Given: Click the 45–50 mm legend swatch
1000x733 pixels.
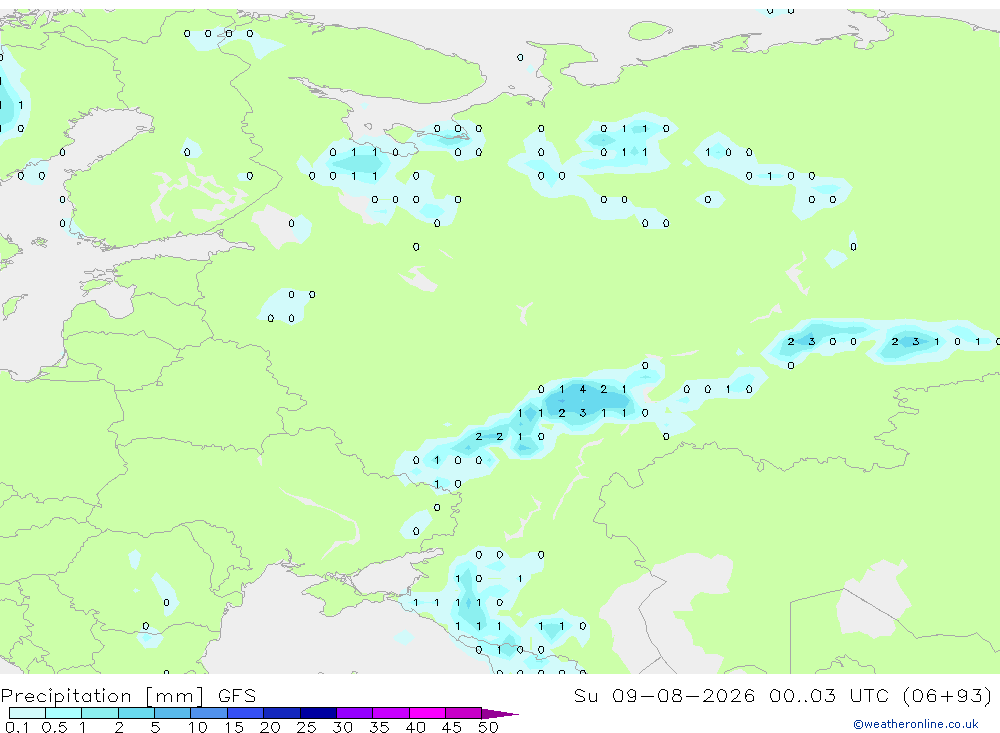Looking at the screenshot, I should click(x=463, y=713).
